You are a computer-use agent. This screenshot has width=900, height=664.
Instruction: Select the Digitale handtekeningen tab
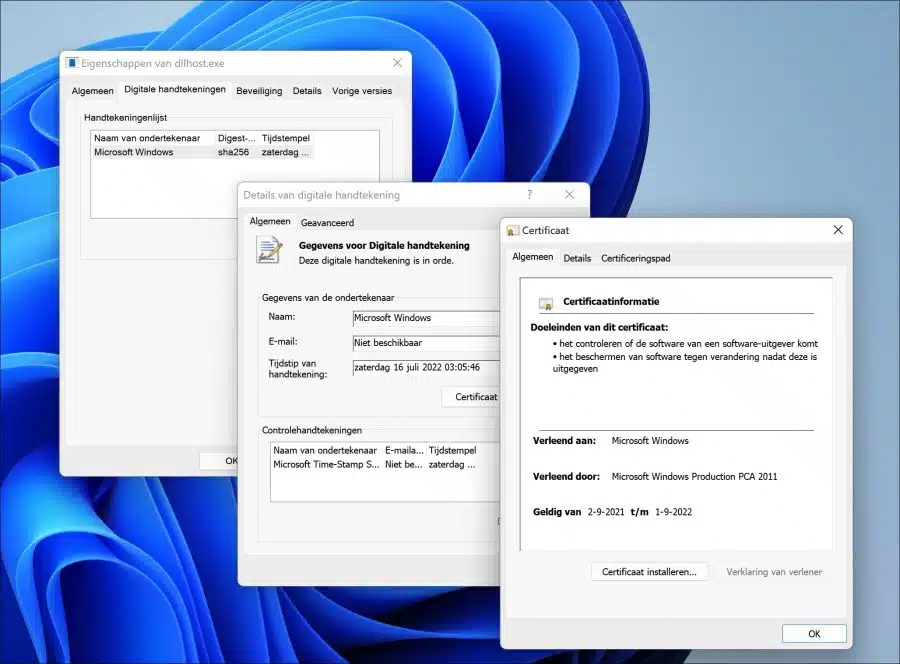coord(174,90)
